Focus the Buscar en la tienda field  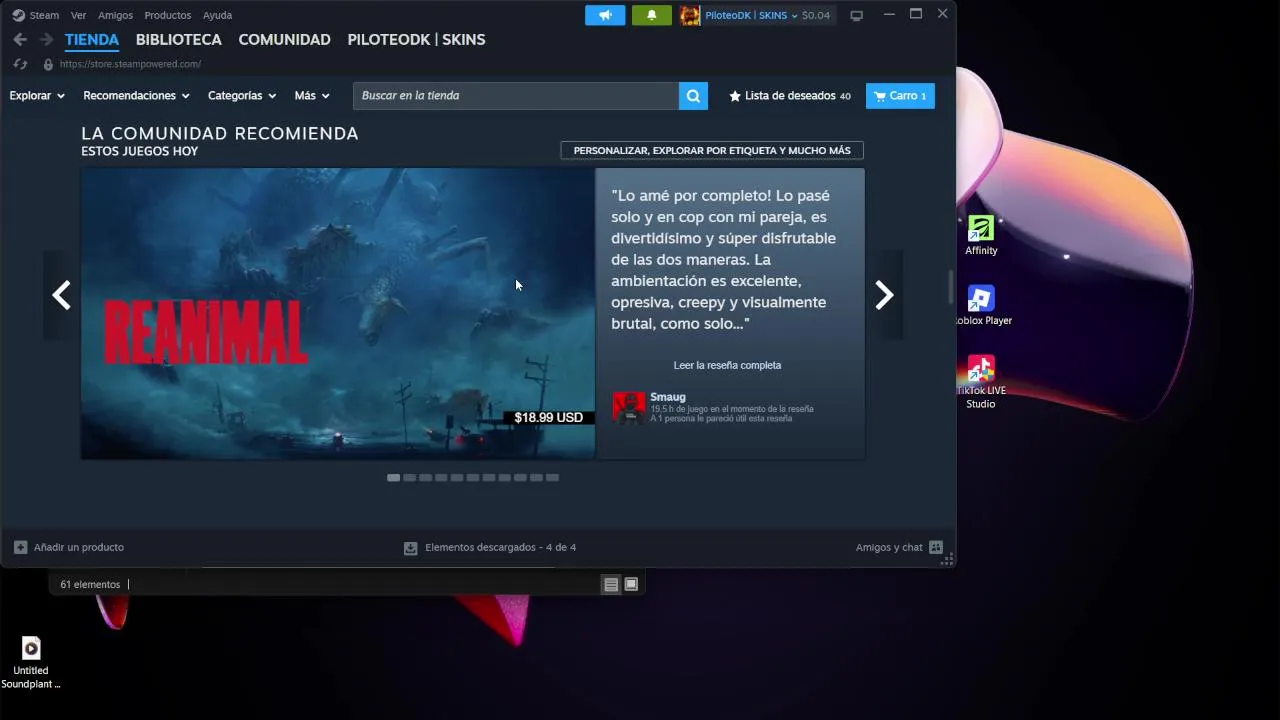pyautogui.click(x=516, y=96)
